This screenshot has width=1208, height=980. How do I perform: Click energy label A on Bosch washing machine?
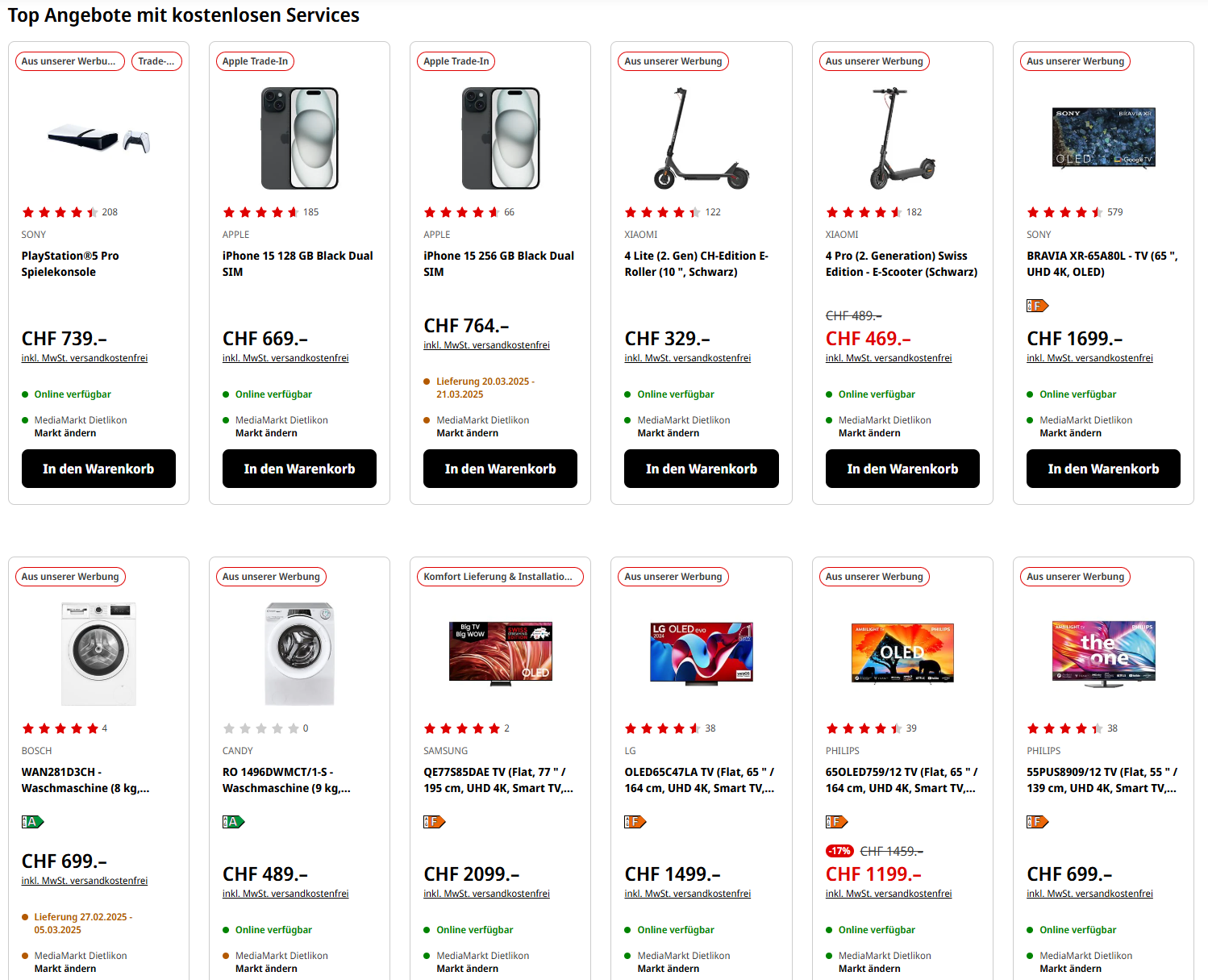point(32,822)
